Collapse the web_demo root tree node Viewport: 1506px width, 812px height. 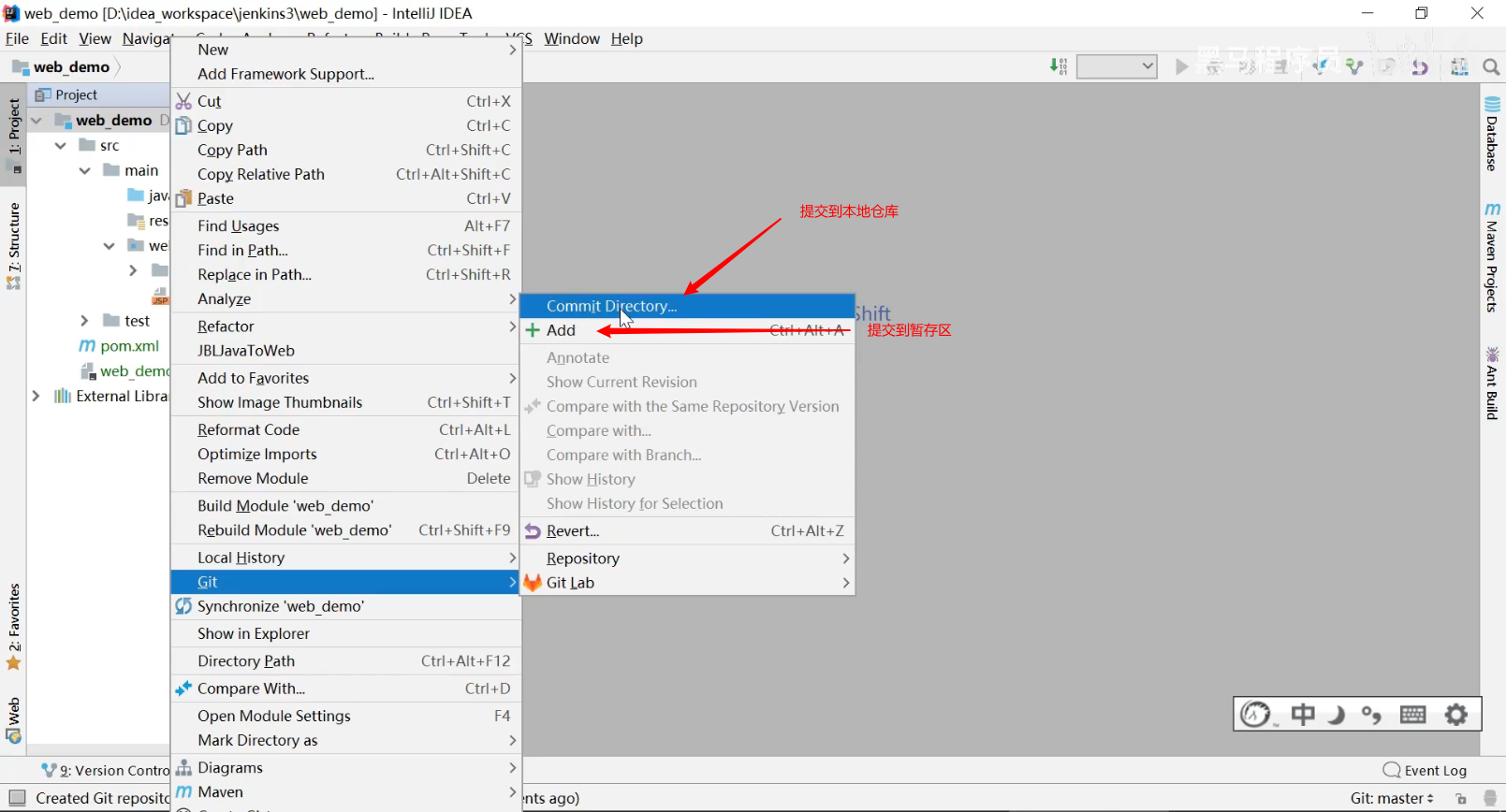pos(37,120)
